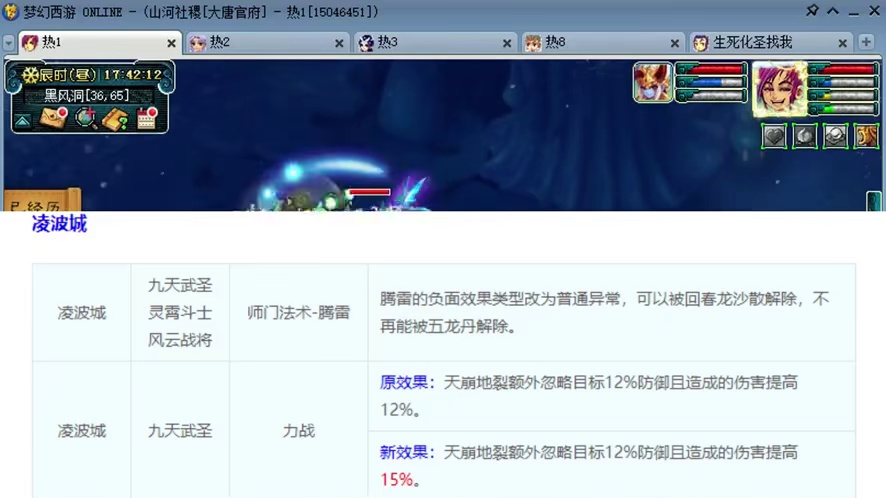Open the tab list dropdown arrow
The width and height of the screenshot is (886, 498).
8,43
